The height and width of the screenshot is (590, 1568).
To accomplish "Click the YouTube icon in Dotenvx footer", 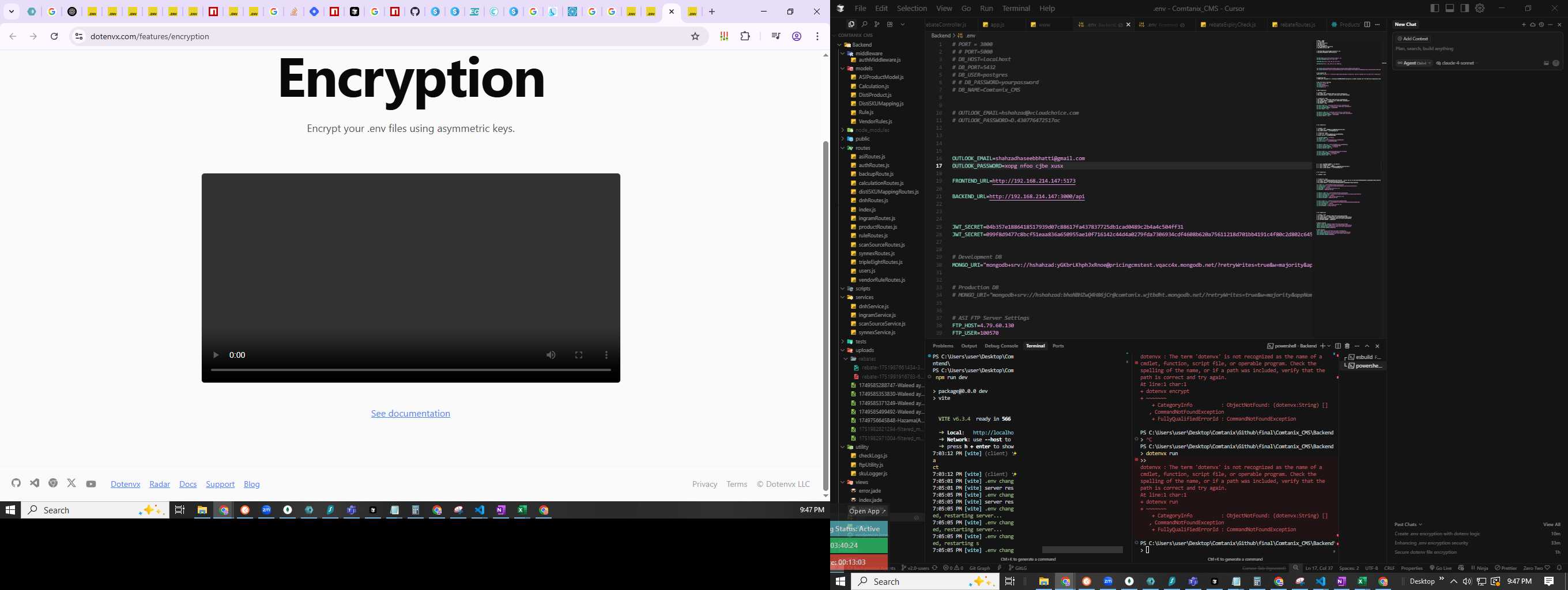I will coord(91,483).
